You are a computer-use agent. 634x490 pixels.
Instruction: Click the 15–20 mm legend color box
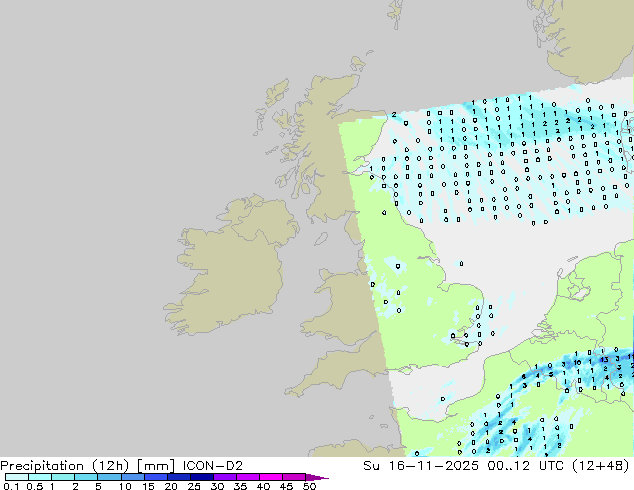[155, 477]
